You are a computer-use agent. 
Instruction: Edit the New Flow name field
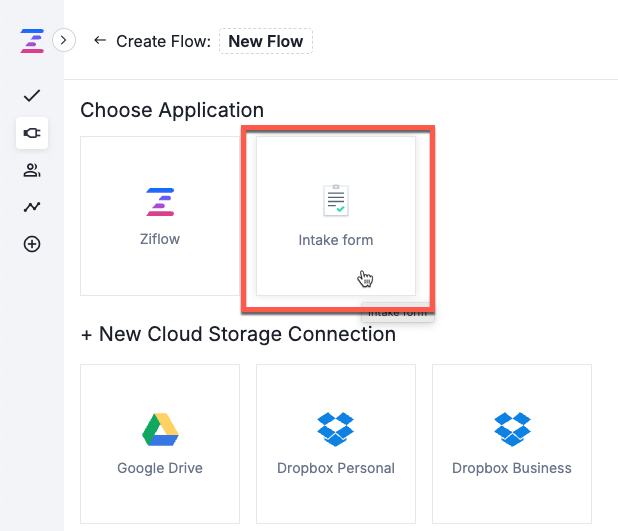click(x=266, y=41)
